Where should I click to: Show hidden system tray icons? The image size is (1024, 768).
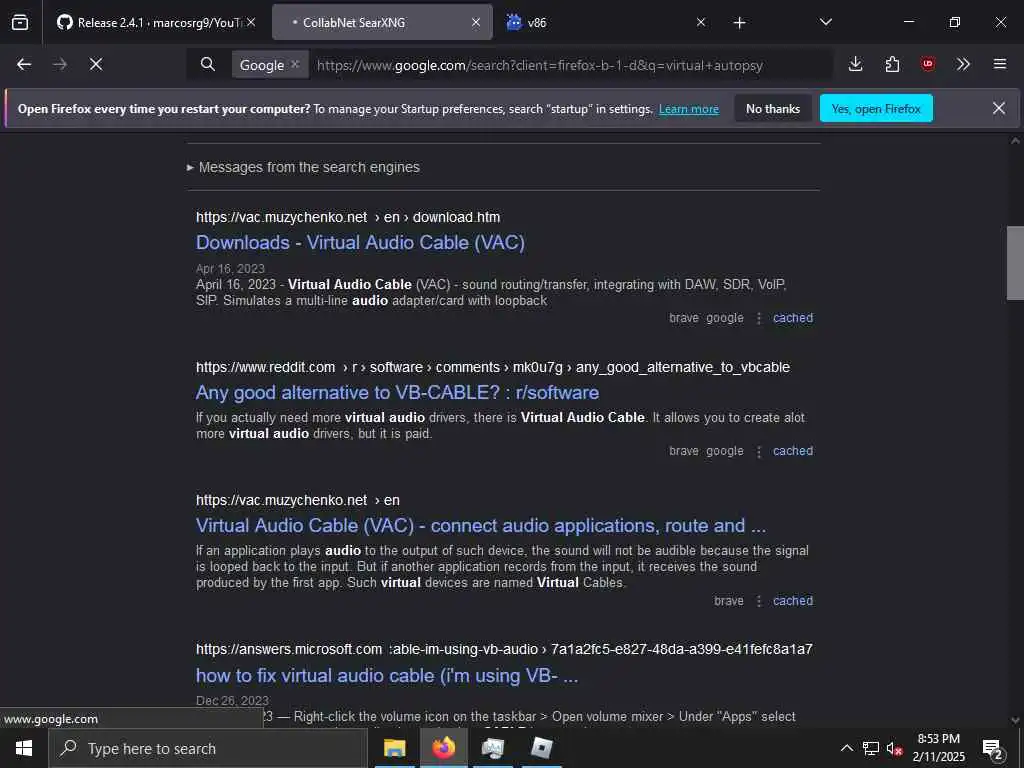846,748
